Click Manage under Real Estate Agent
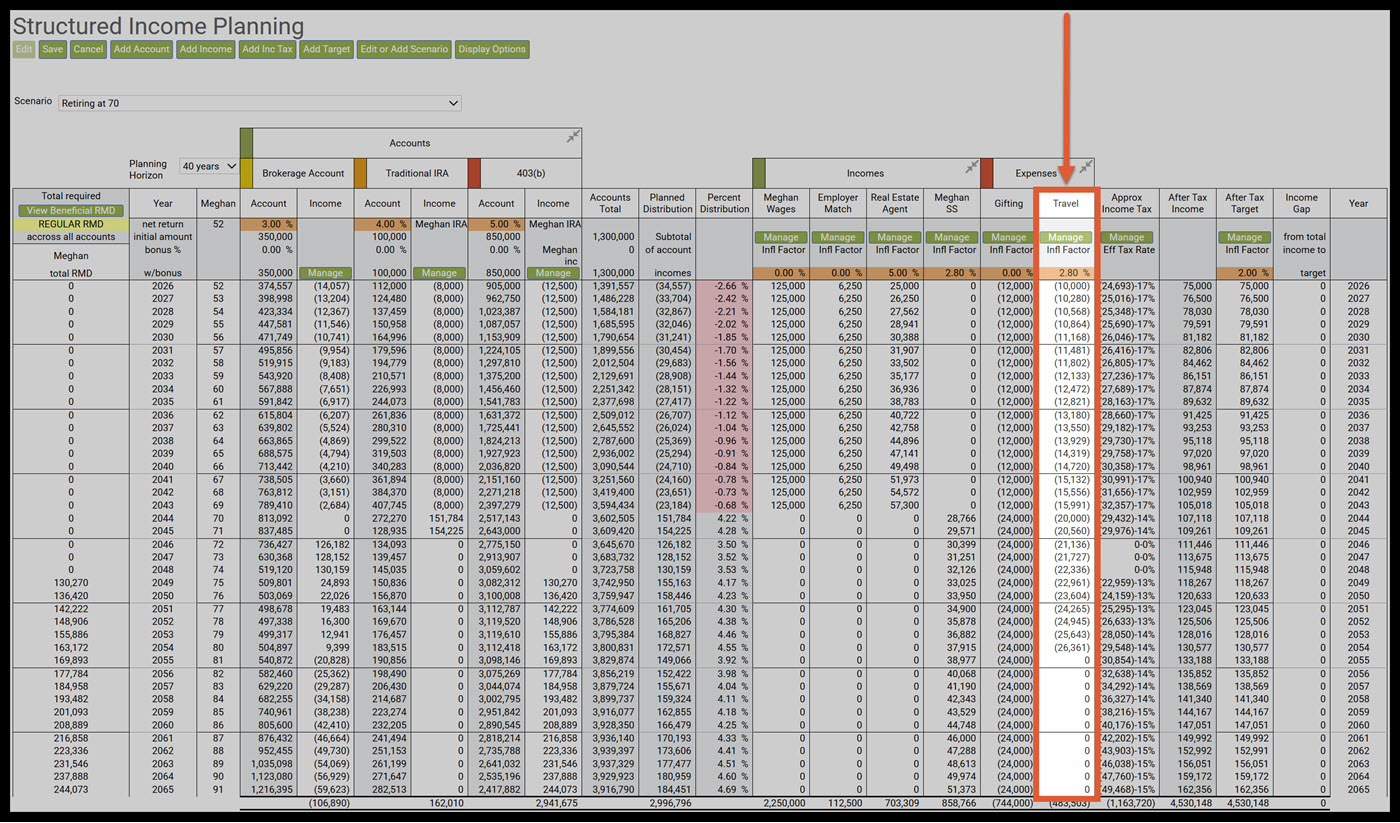Image resolution: width=1400 pixels, height=823 pixels. point(895,238)
